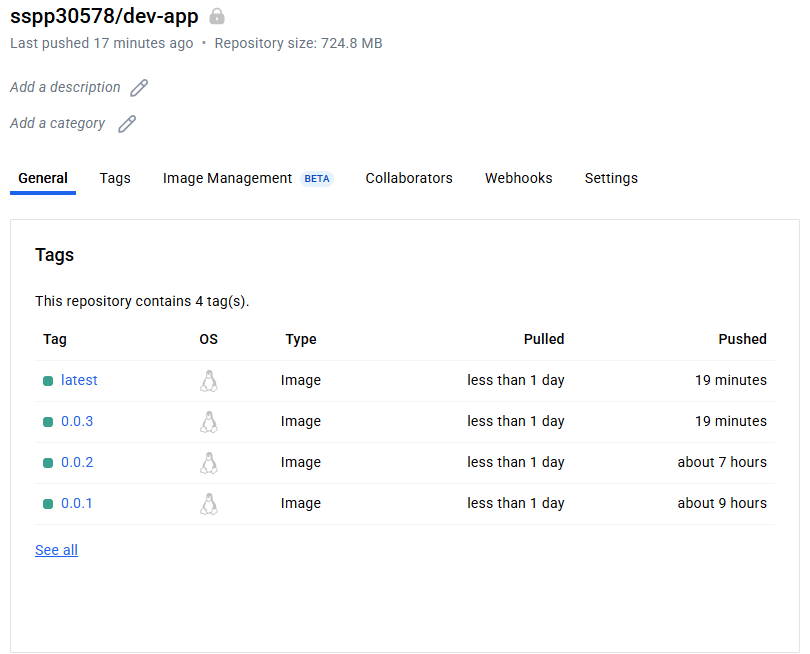The width and height of the screenshot is (810, 654).
Task: Click the See all tags link
Action: [x=56, y=550]
